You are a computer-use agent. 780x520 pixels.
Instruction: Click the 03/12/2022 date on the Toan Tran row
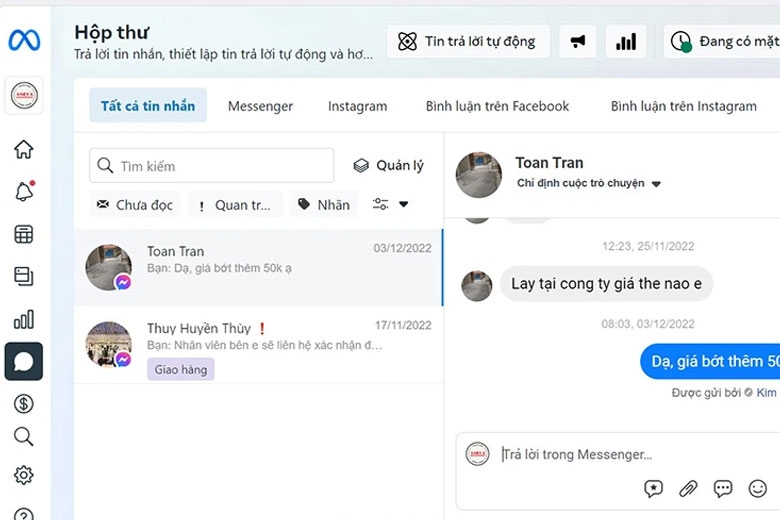point(402,248)
